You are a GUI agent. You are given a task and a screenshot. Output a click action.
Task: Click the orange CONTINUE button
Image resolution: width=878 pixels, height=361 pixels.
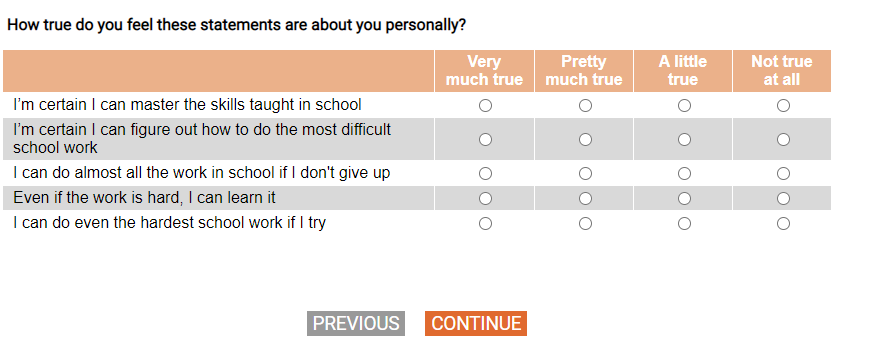(x=476, y=324)
